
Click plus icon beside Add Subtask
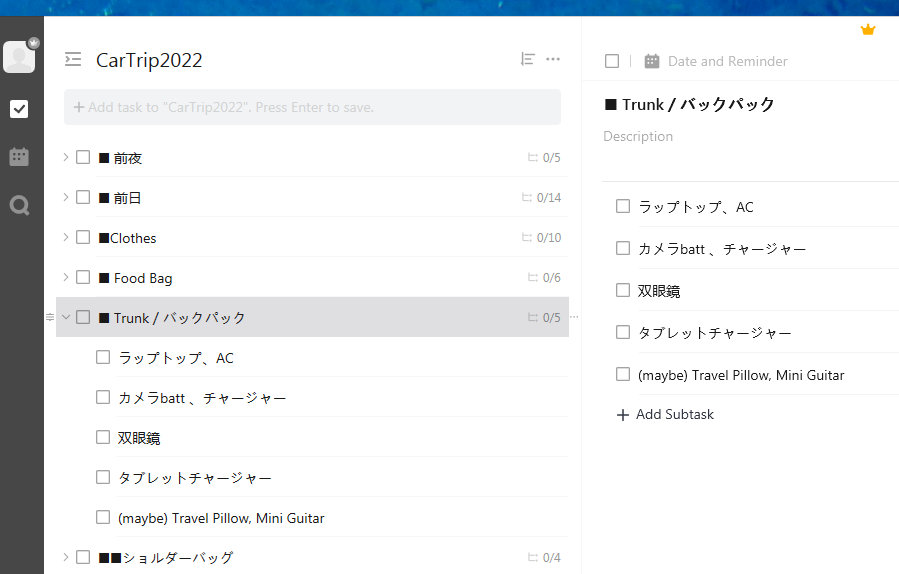coord(623,415)
